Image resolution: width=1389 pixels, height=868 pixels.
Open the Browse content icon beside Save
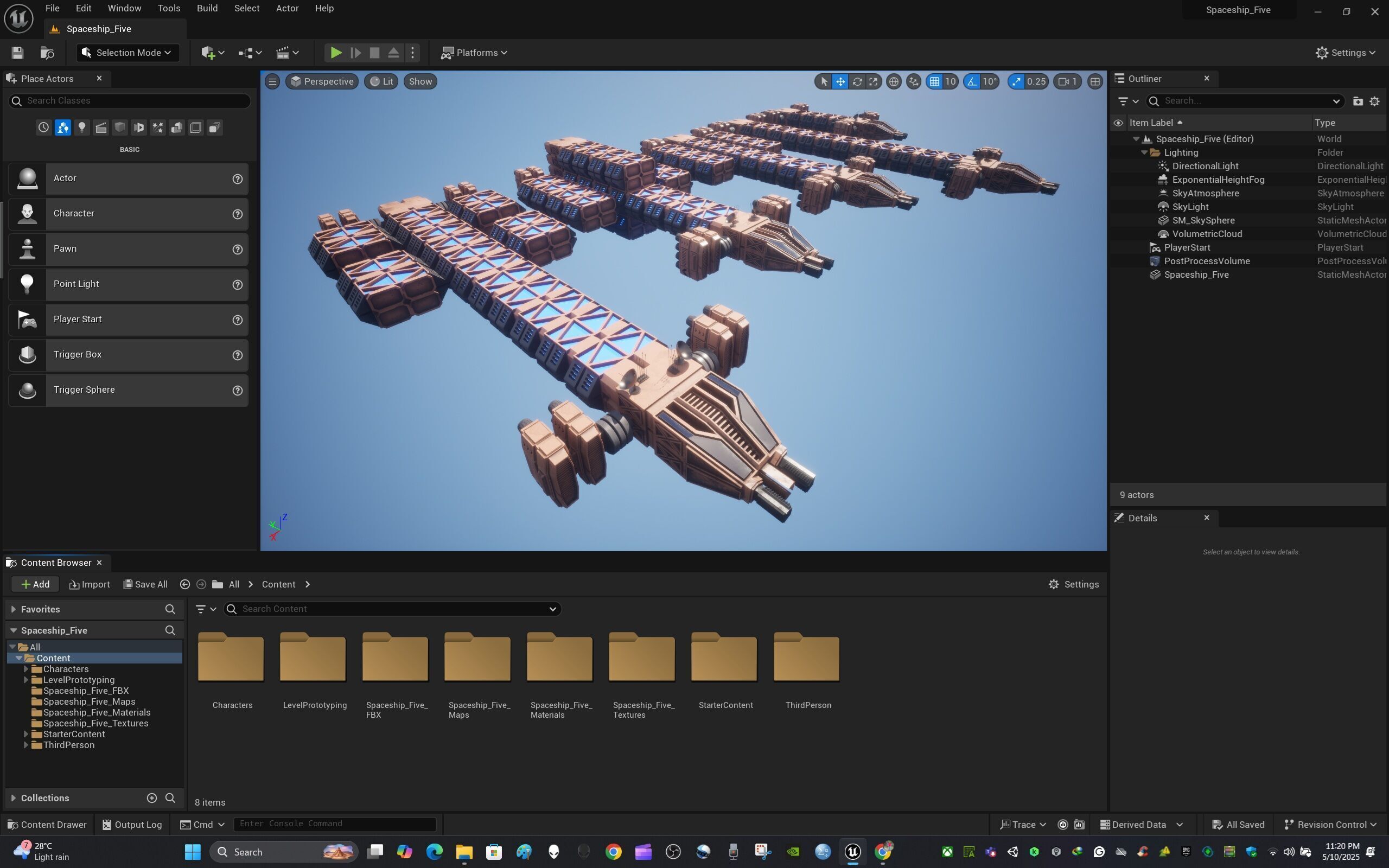[x=47, y=53]
